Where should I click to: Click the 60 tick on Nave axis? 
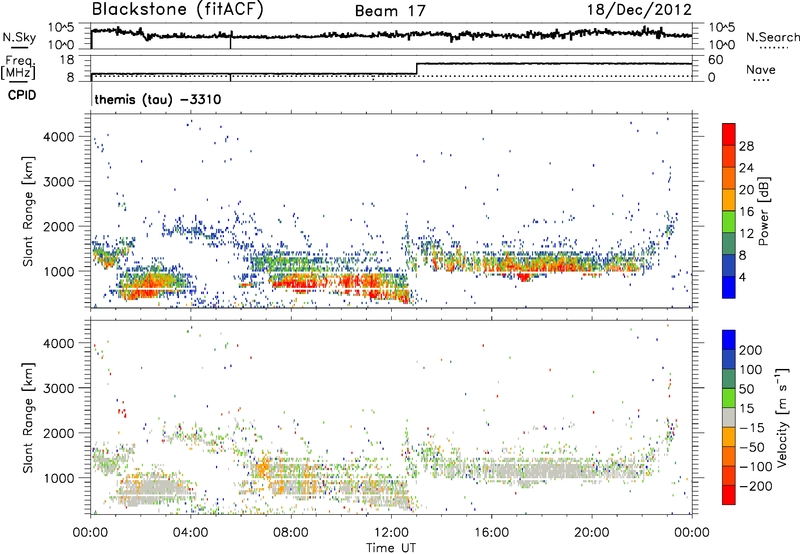tap(715, 60)
